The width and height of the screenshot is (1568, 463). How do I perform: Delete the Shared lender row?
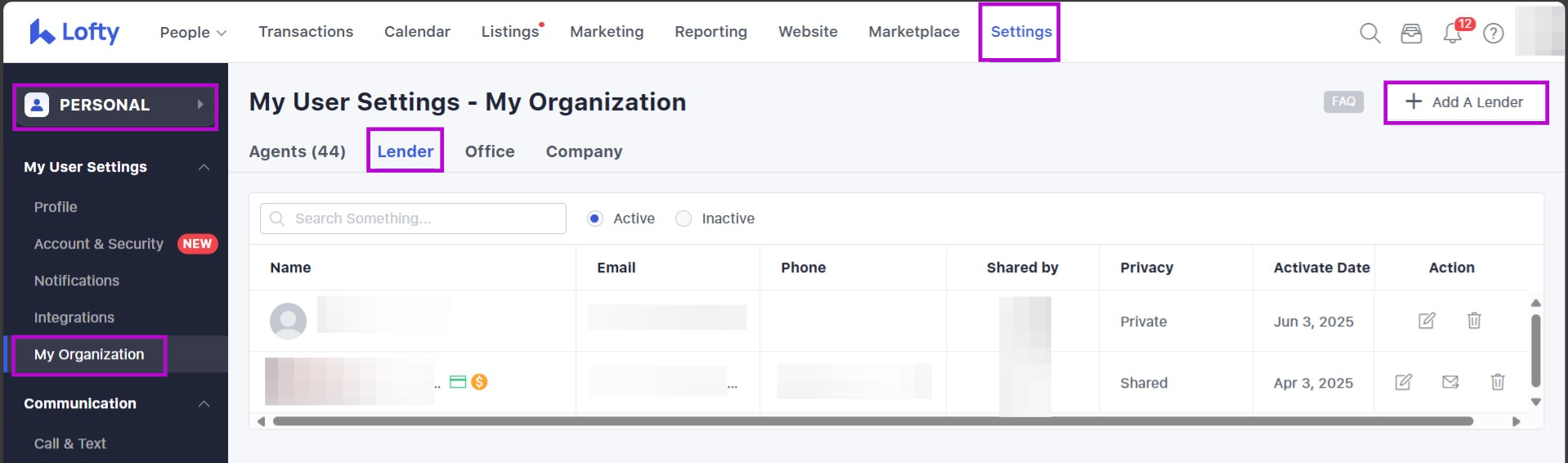pyautogui.click(x=1498, y=382)
